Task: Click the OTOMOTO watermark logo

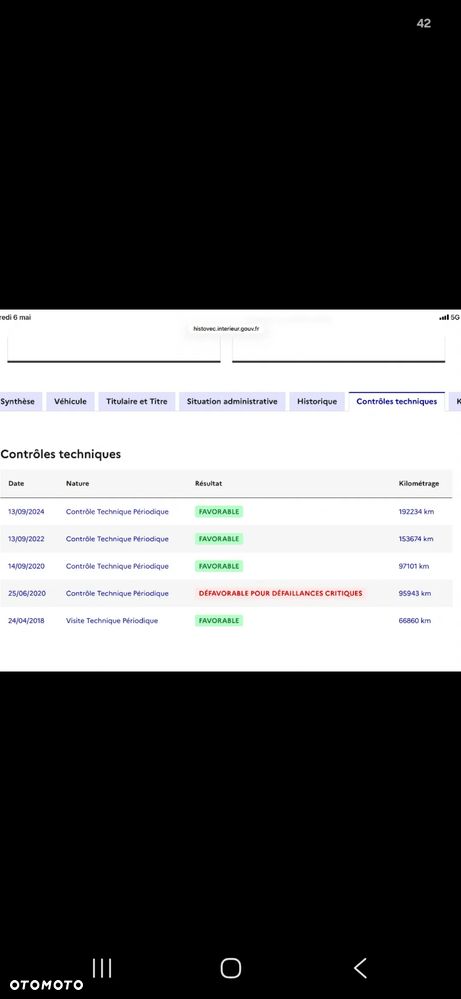Action: click(x=46, y=985)
